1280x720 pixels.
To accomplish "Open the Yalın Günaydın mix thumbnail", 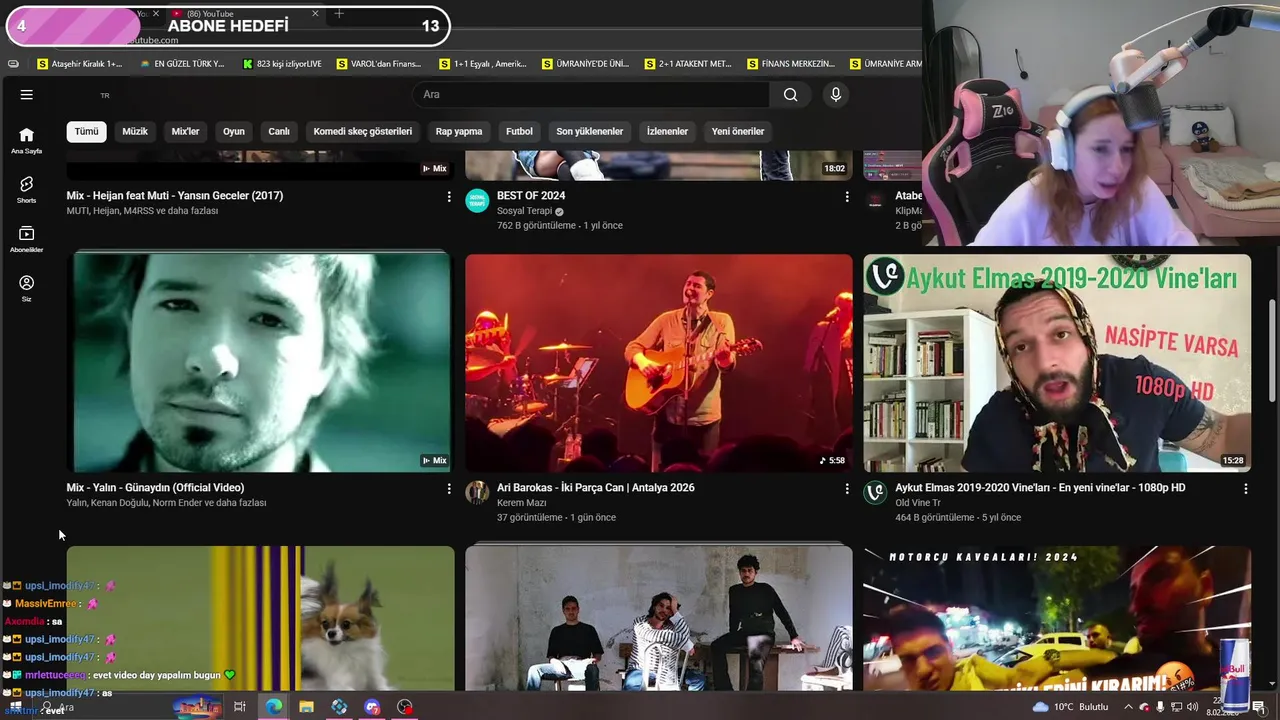I will click(260, 362).
